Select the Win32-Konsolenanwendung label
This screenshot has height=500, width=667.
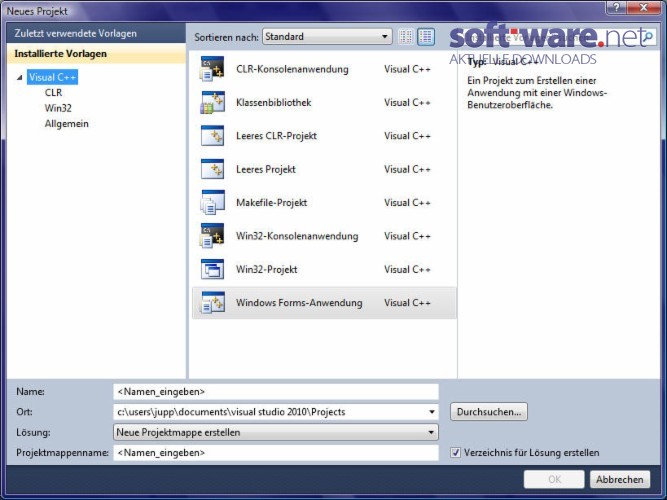click(x=297, y=236)
